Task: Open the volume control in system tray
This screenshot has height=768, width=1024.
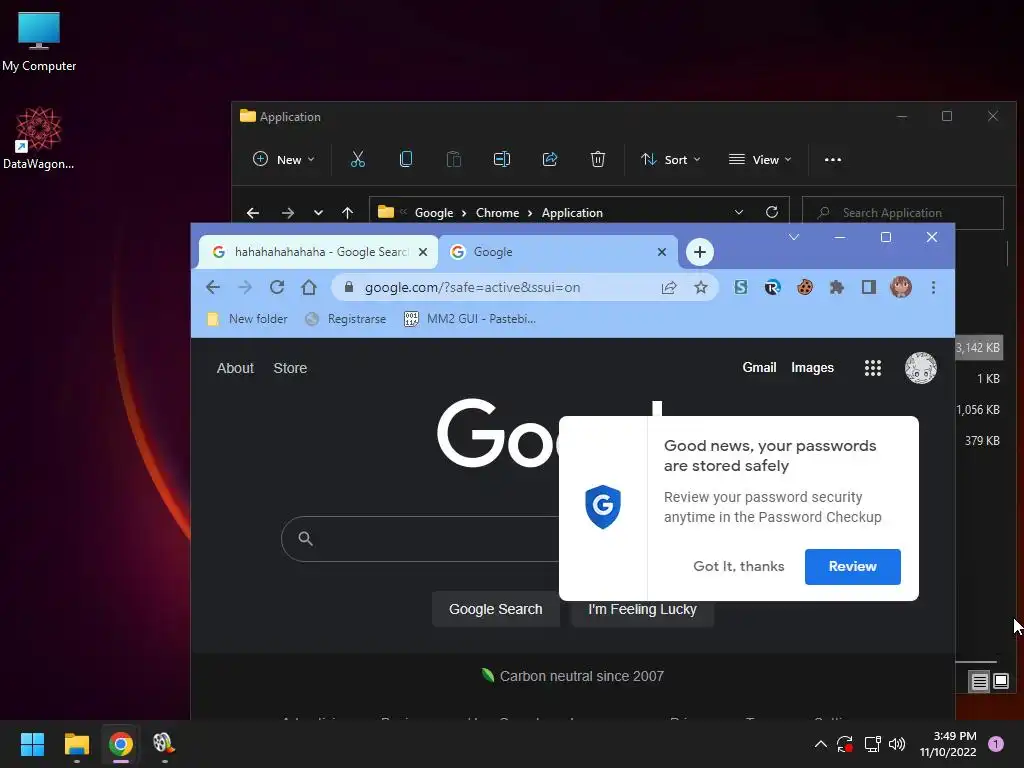Action: [897, 744]
